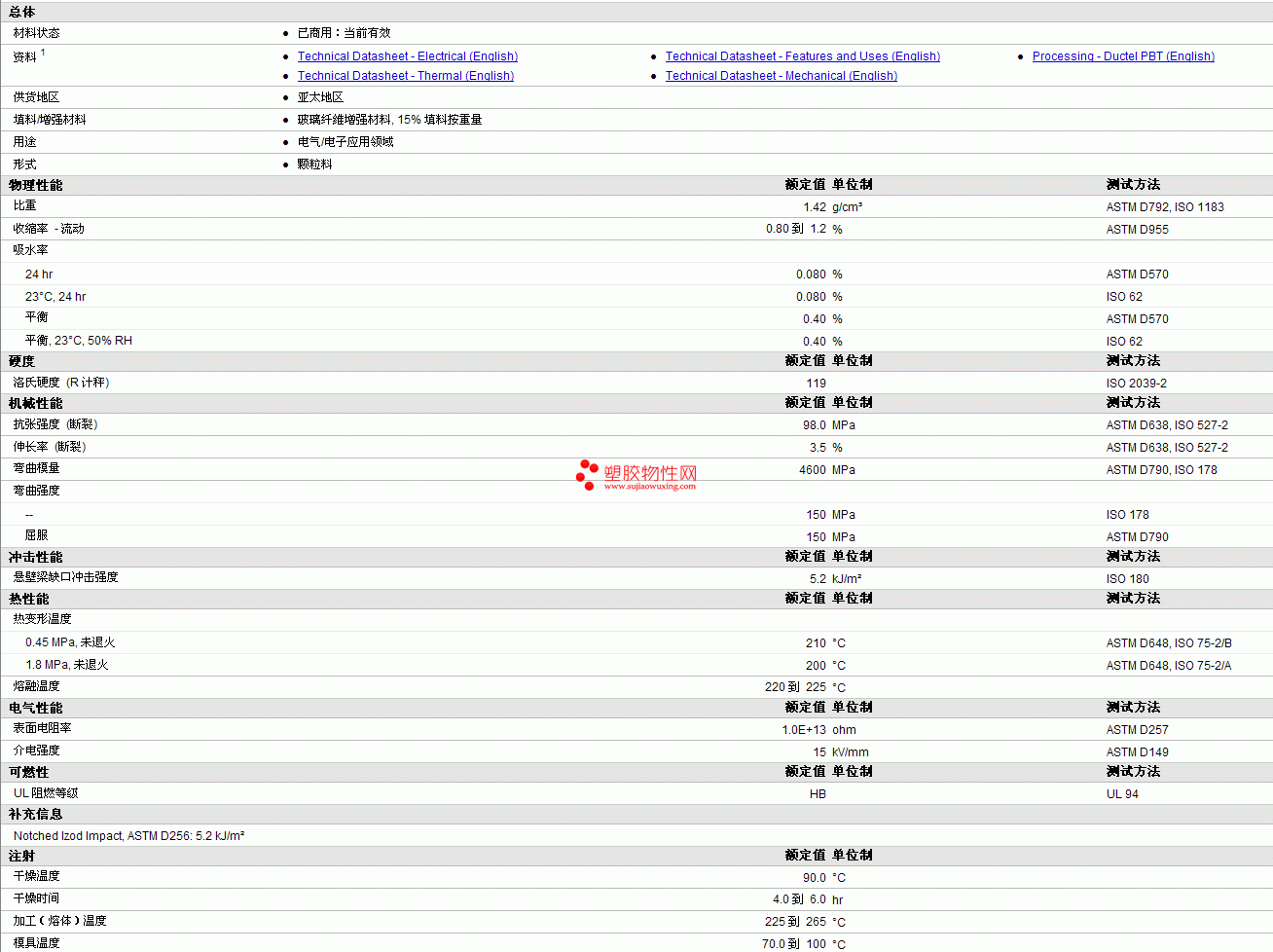The image size is (1273, 952).
Task: Select the 热性能 section header
Action: 29,599
